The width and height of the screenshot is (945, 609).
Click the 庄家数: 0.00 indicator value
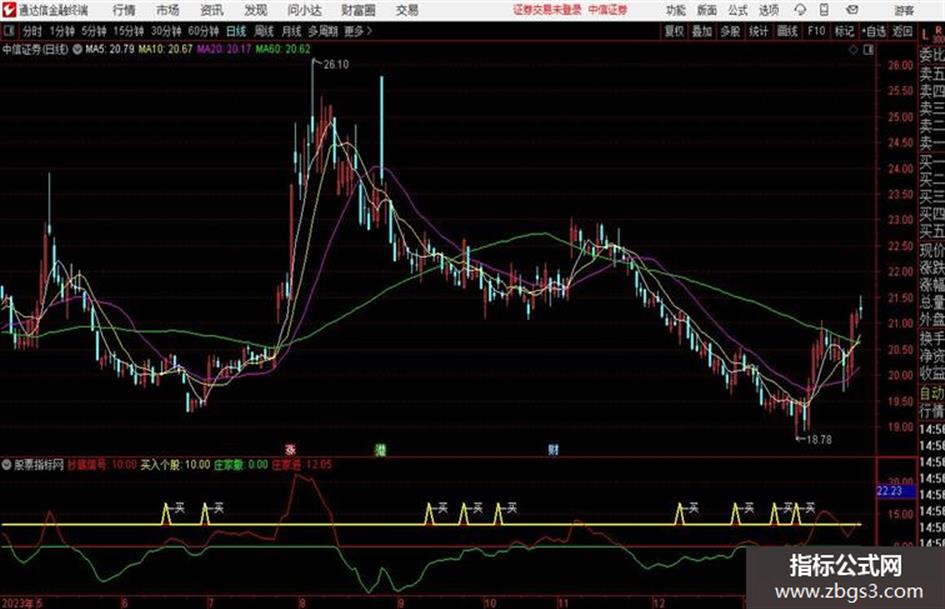click(x=241, y=465)
